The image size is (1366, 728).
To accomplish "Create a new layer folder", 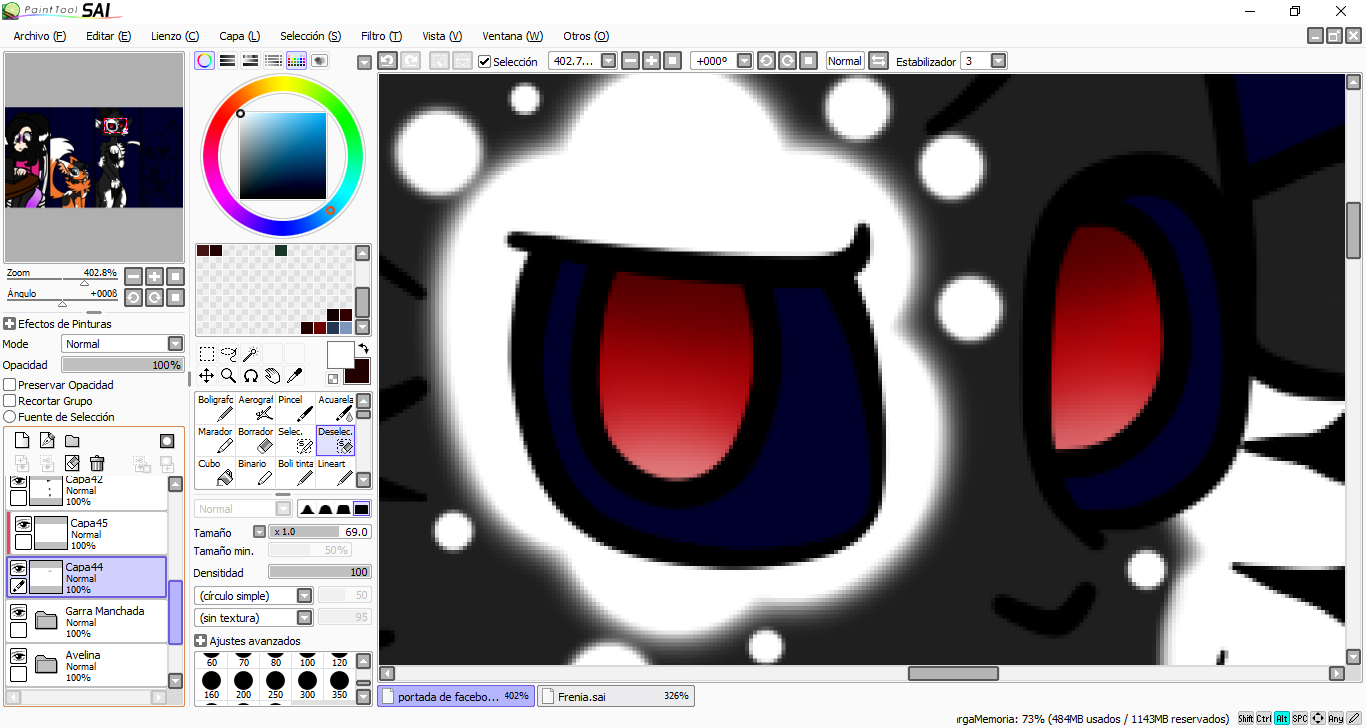I will (x=72, y=441).
